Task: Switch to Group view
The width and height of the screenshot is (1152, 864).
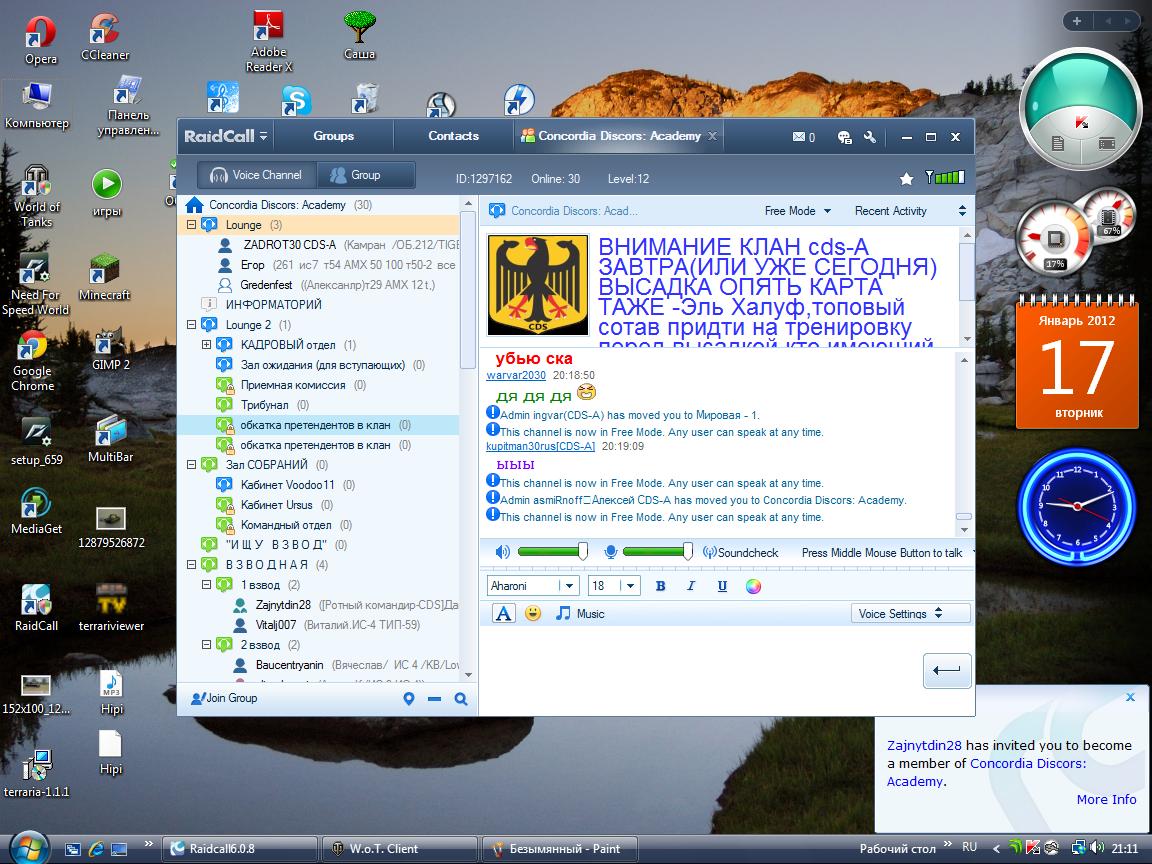Action: pyautogui.click(x=365, y=175)
